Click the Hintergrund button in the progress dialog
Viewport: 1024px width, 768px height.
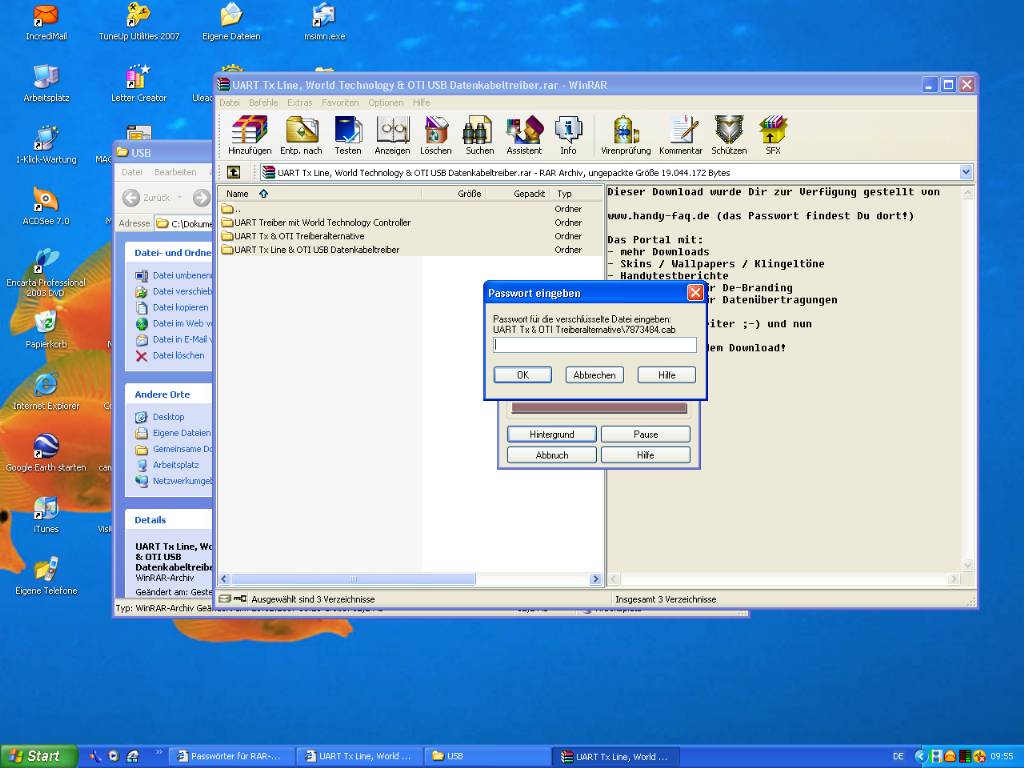(x=552, y=434)
